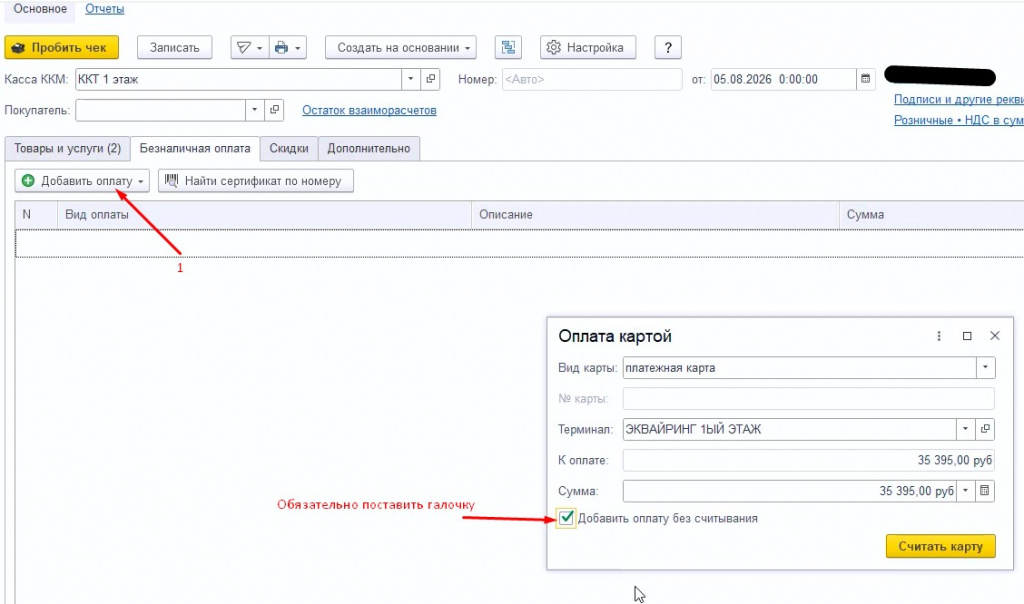
Task: Switch to Товары и услуги (2) tab
Action: 67,148
